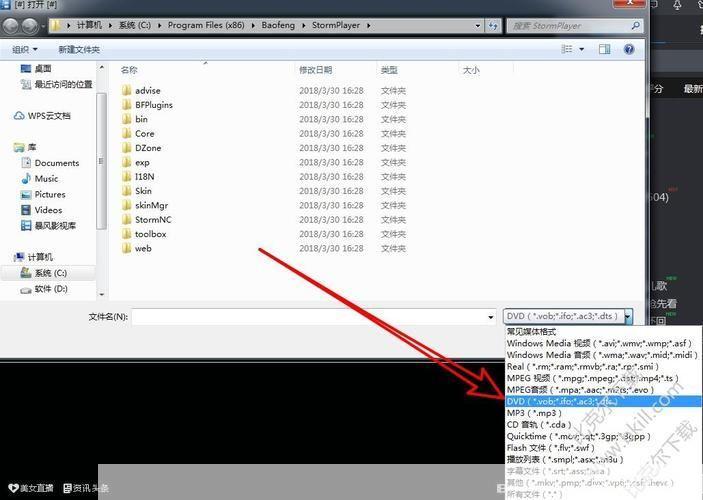Viewport: 703px width, 500px height.
Task: Go back using the back arrow button
Action: (11, 26)
